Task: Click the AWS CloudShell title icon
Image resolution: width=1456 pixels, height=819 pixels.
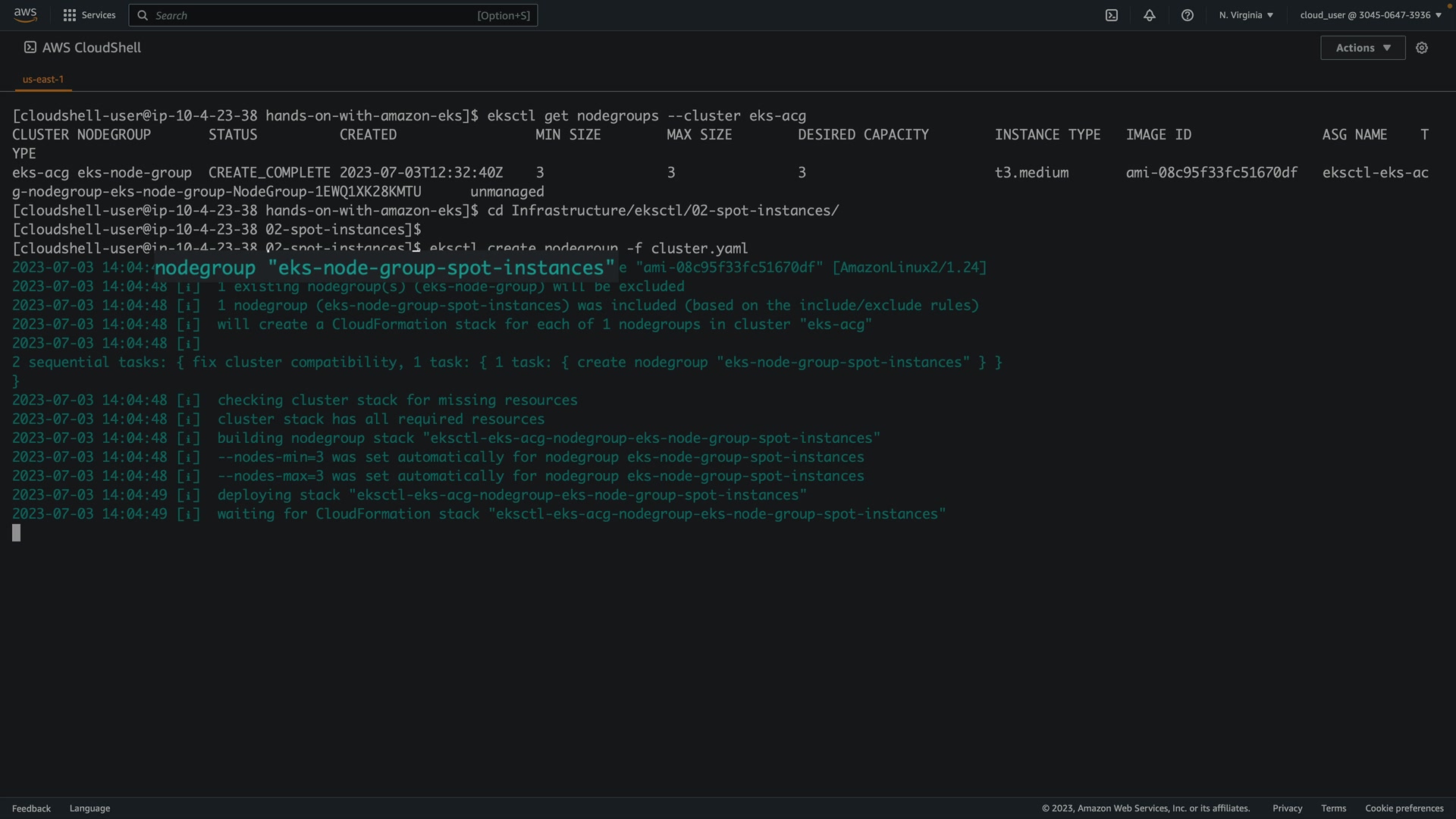Action: pos(30,47)
